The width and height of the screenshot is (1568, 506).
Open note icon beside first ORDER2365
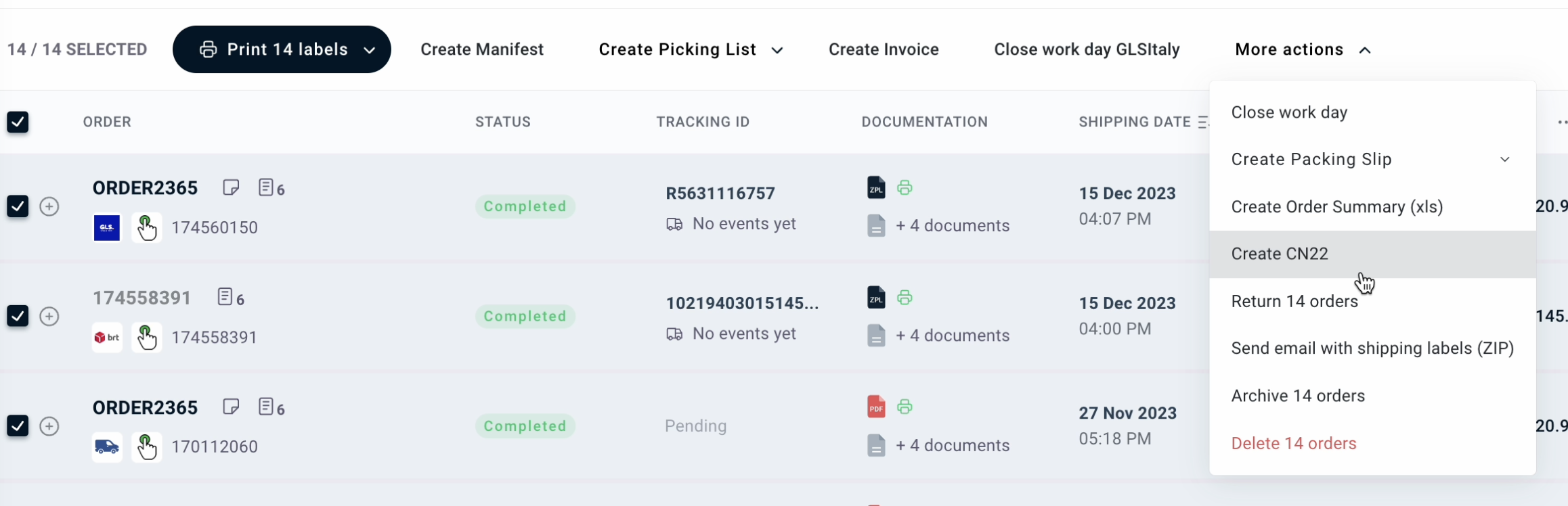coord(231,187)
